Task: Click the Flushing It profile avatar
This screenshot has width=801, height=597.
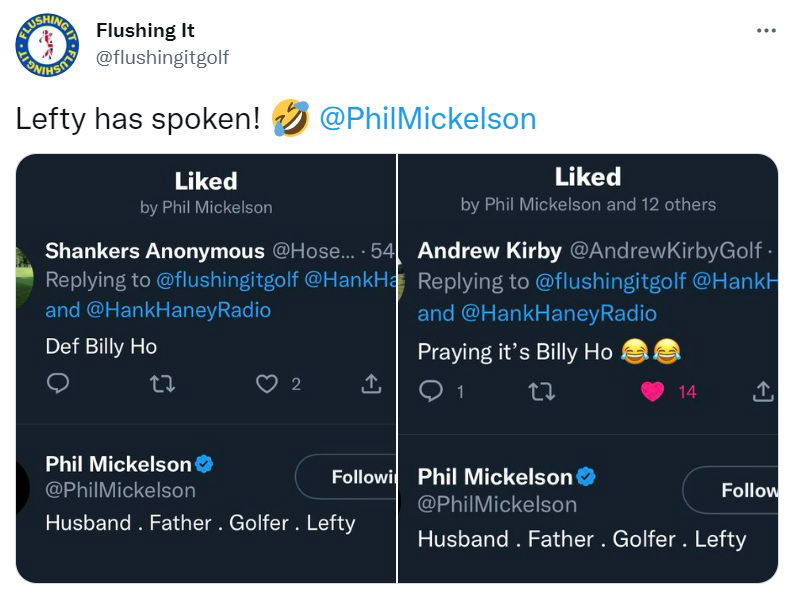Action: tap(47, 44)
